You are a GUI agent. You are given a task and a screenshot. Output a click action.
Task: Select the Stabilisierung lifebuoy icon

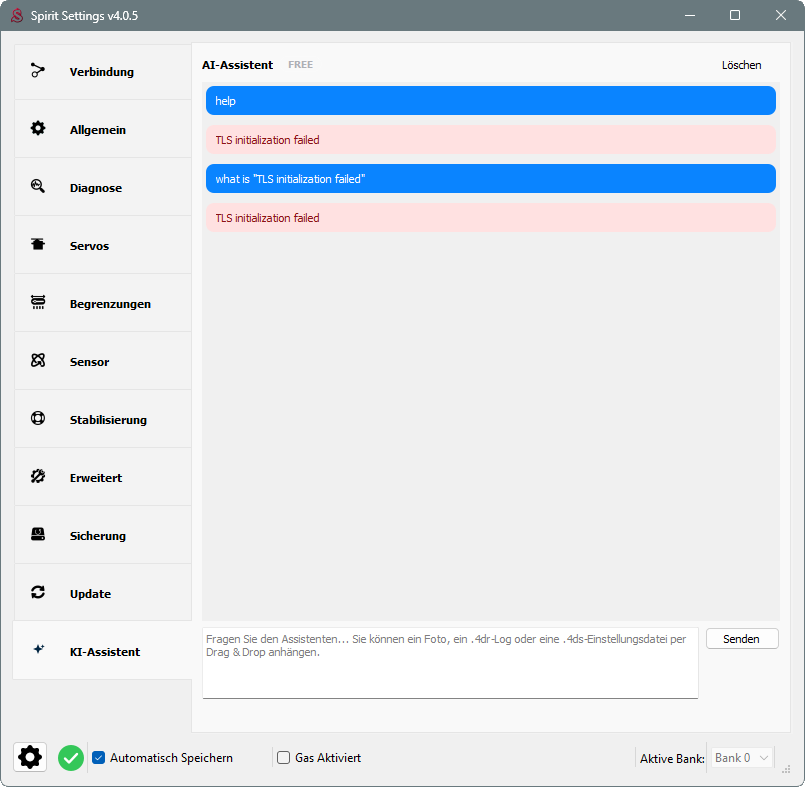[37, 418]
